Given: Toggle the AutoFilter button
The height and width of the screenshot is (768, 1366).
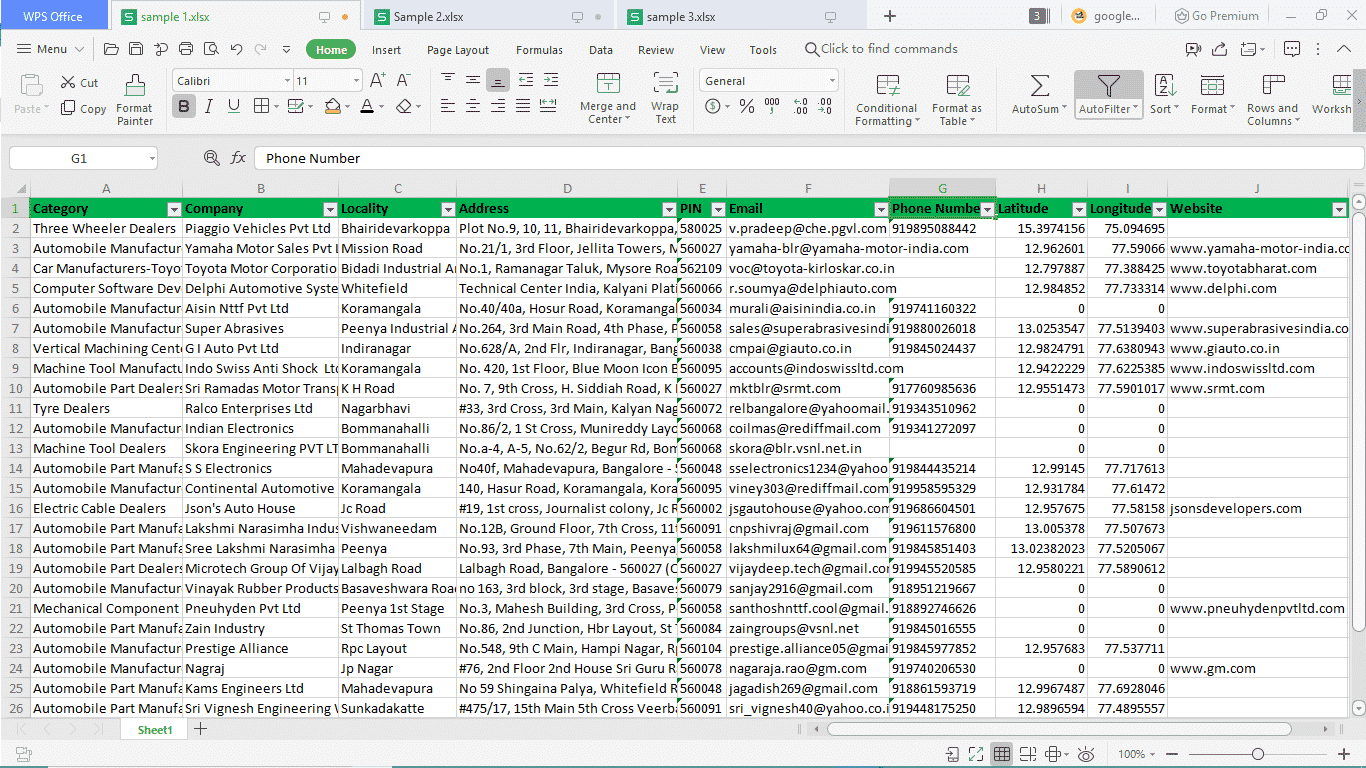Looking at the screenshot, I should coord(1109,97).
